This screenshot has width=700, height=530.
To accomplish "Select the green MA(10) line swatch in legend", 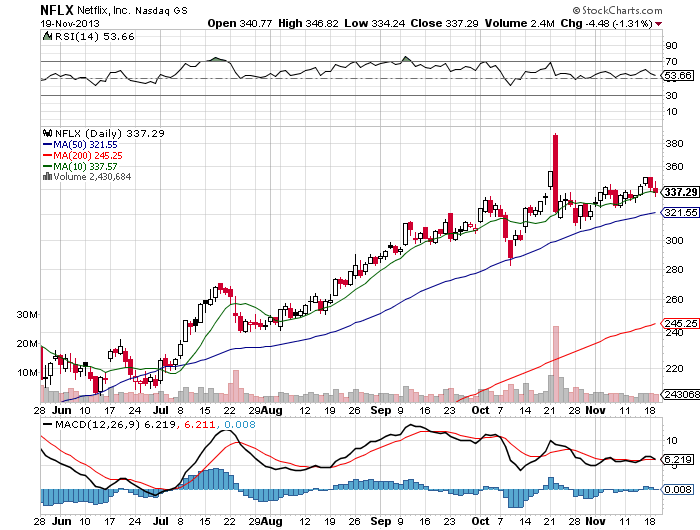I will pyautogui.click(x=47, y=166).
